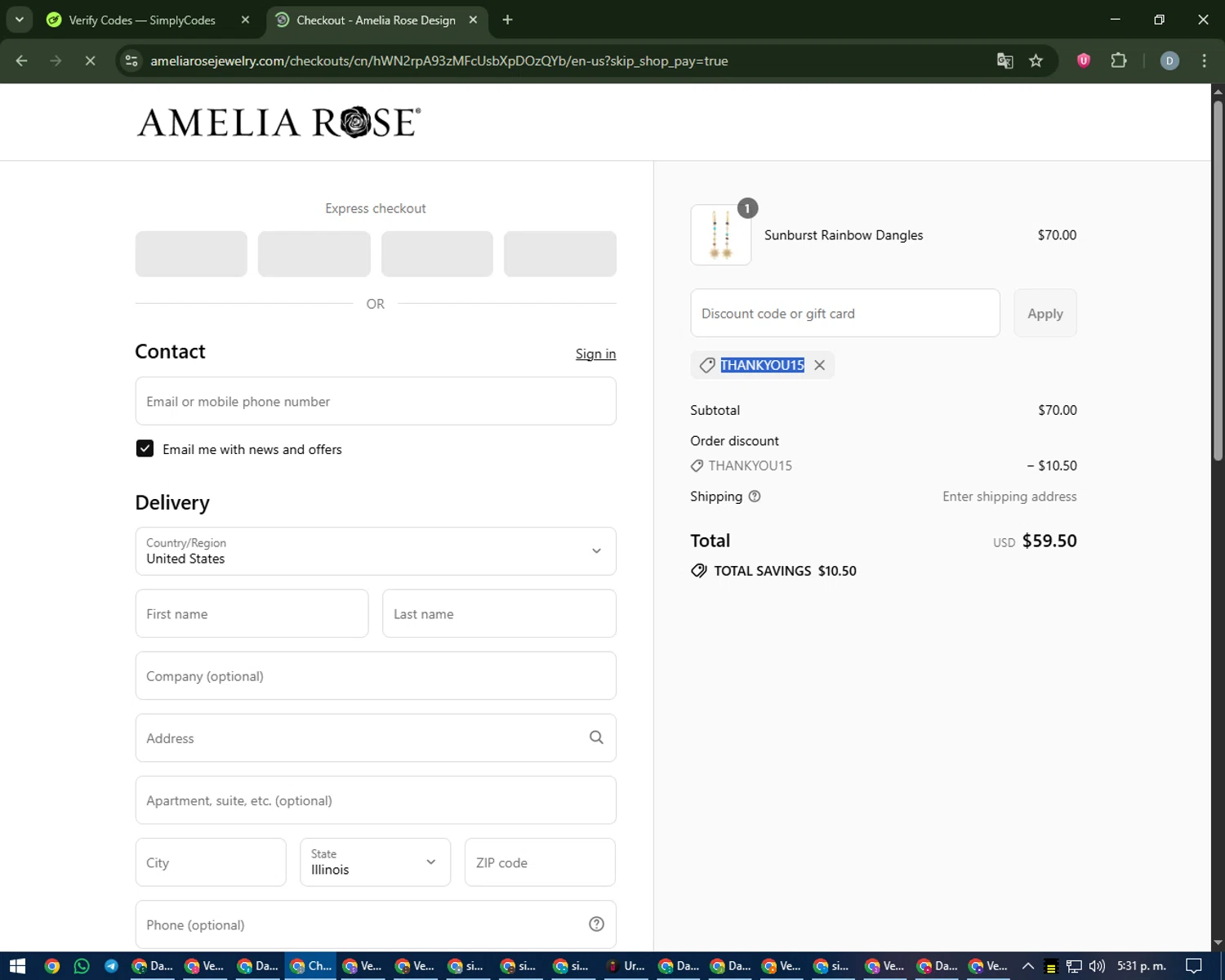Image resolution: width=1225 pixels, height=980 pixels.
Task: Click the address search magnifier icon
Action: [596, 737]
